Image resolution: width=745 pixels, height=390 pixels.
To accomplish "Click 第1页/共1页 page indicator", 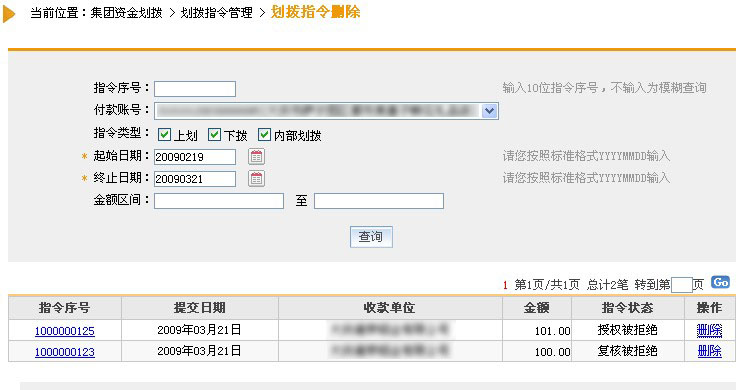I will (547, 285).
